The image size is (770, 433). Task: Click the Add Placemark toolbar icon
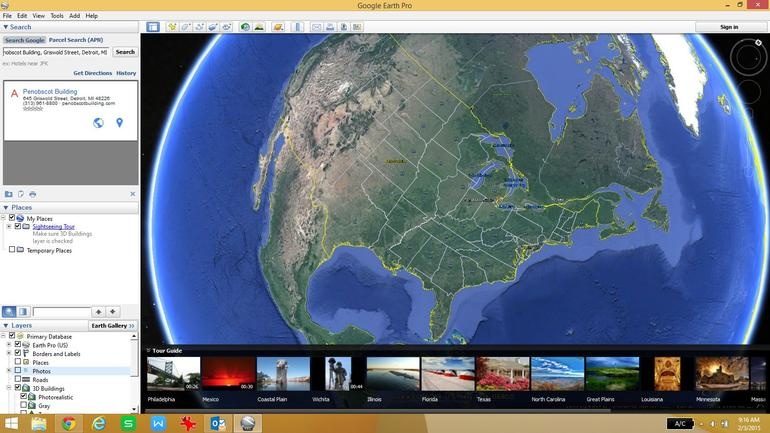172,27
